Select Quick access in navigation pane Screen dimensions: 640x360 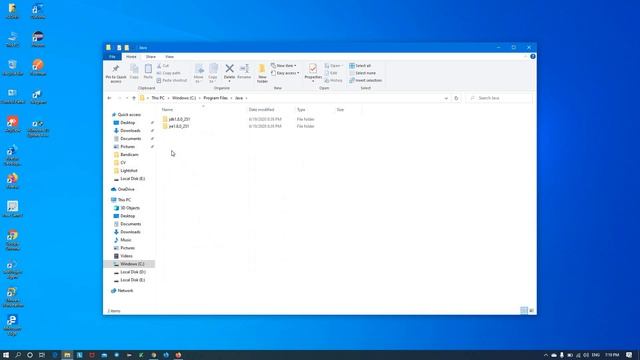pyautogui.click(x=129, y=115)
